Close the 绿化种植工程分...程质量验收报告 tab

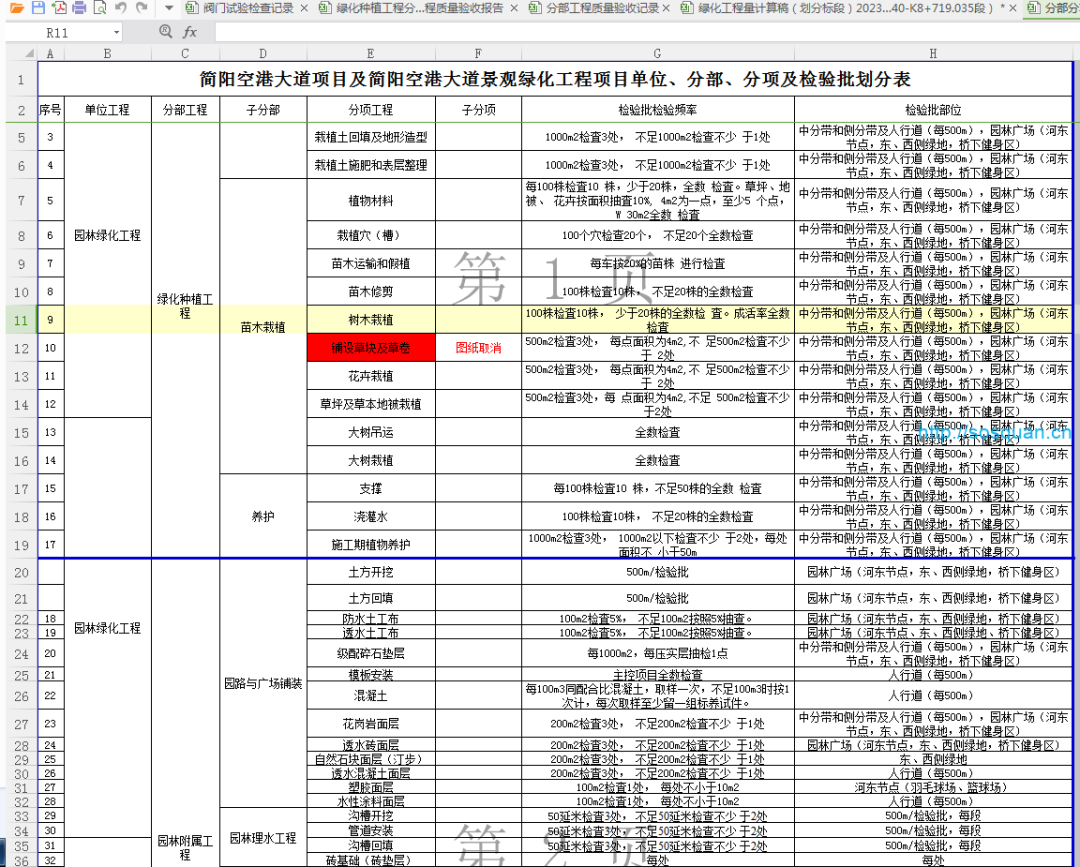515,8
